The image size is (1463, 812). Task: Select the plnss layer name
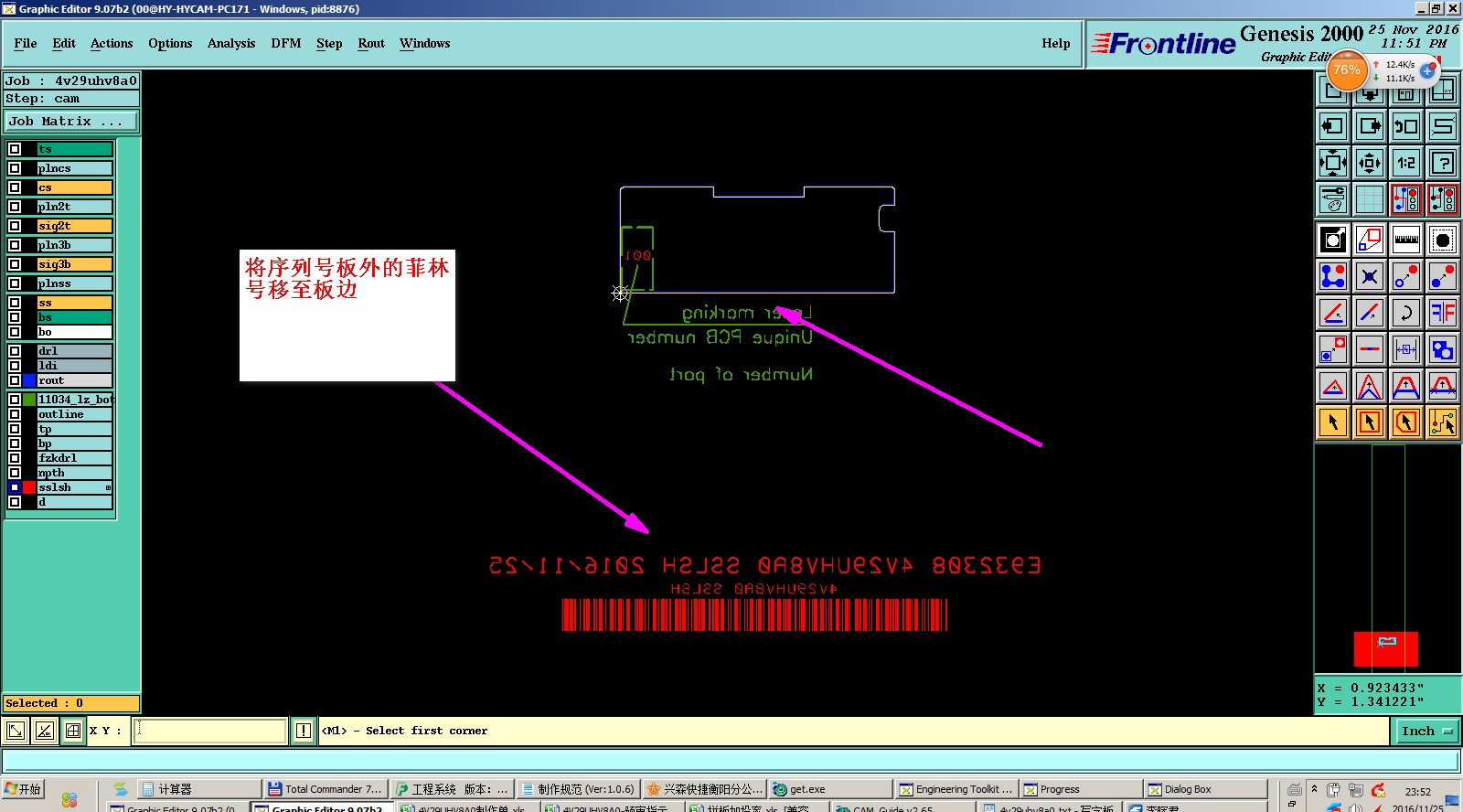[75, 283]
